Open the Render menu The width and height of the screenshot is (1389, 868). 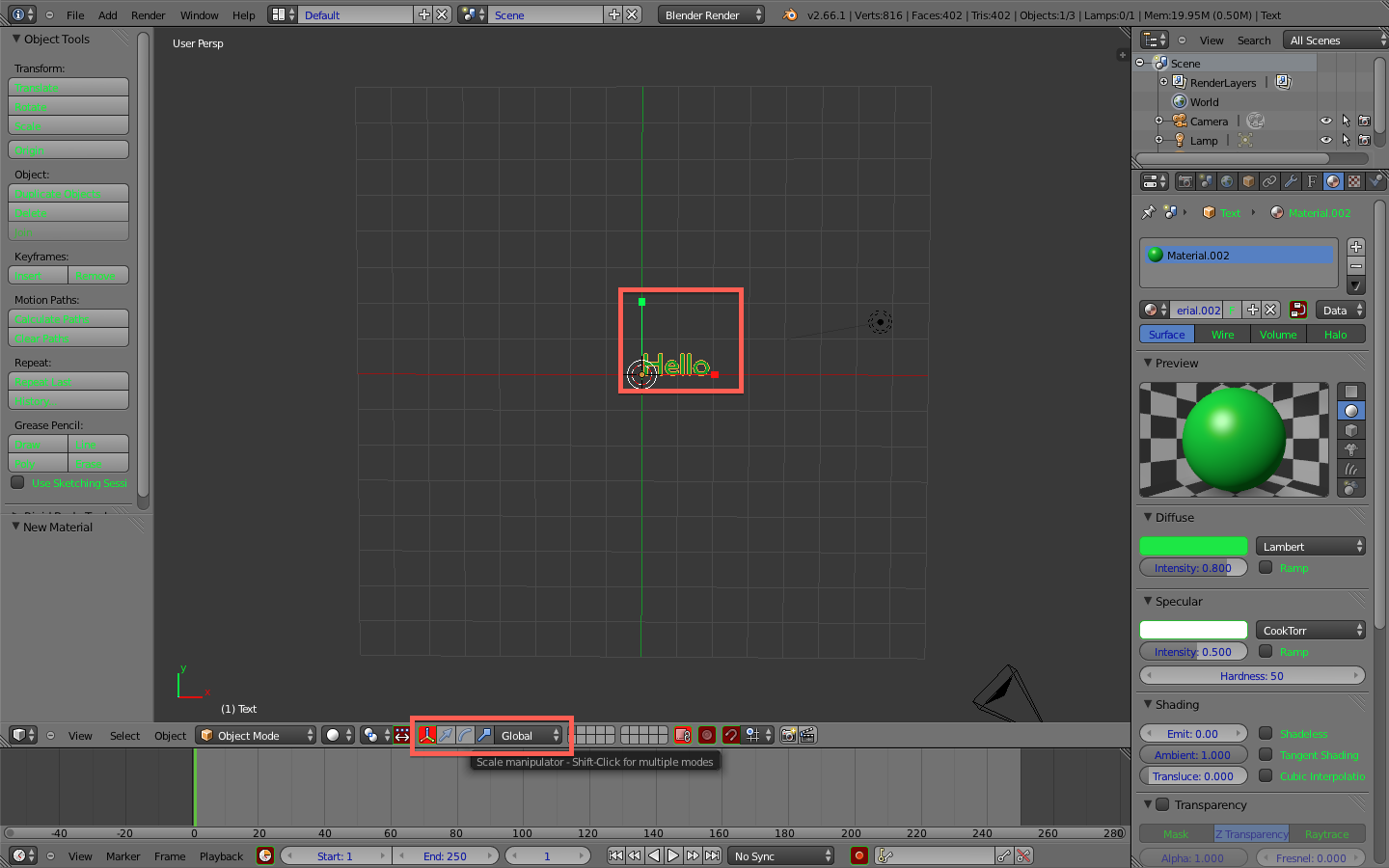149,14
